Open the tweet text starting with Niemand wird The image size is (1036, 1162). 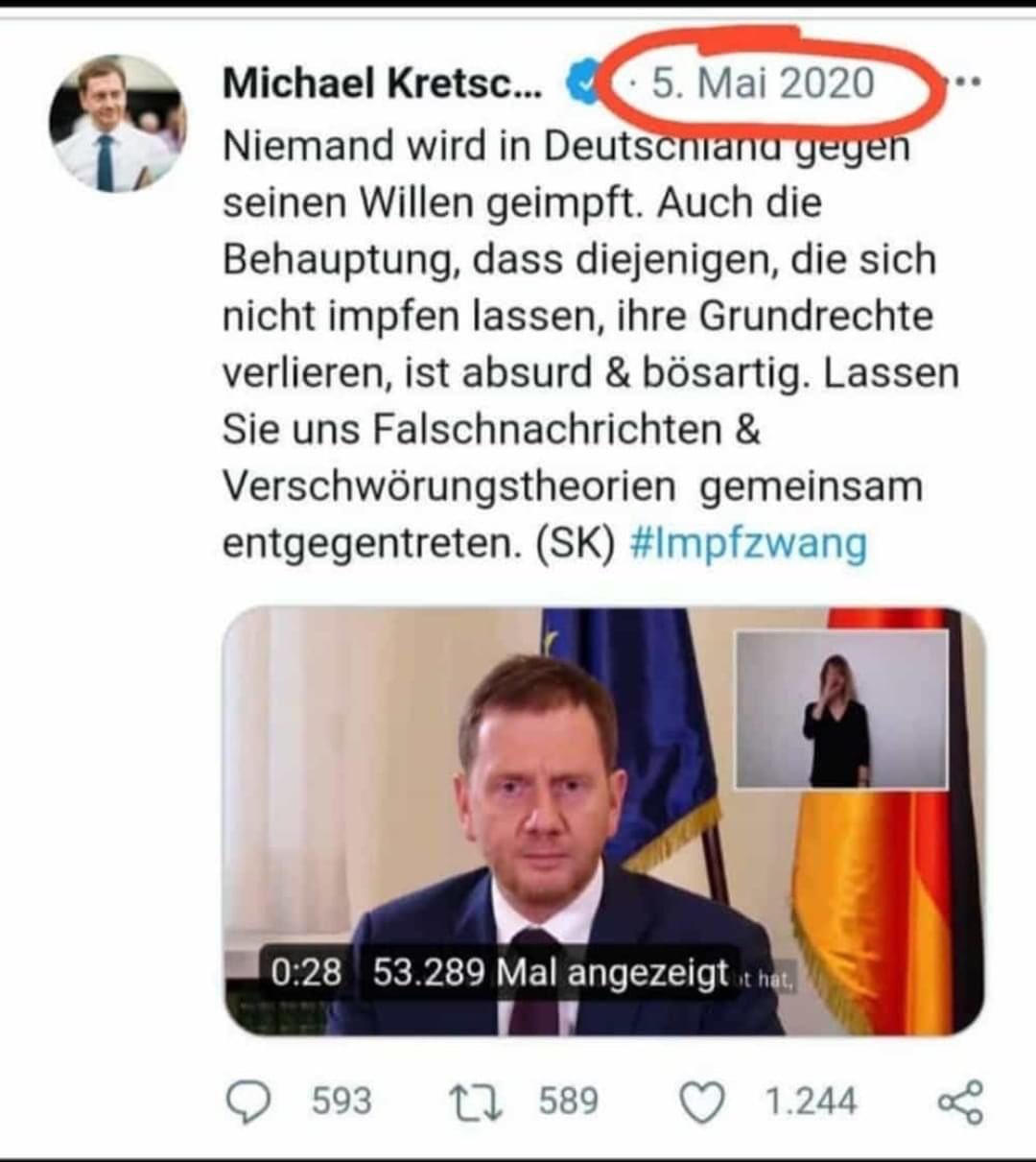pos(591,345)
